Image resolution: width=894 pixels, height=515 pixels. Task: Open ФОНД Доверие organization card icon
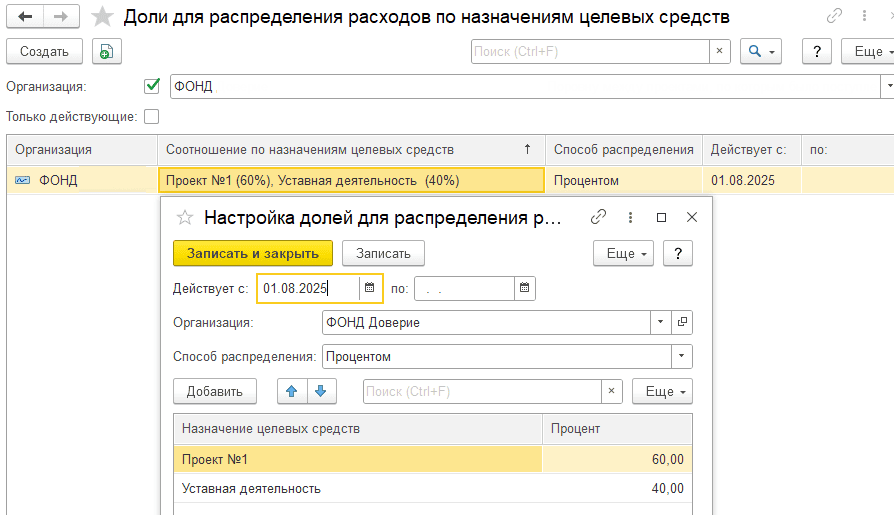(683, 322)
